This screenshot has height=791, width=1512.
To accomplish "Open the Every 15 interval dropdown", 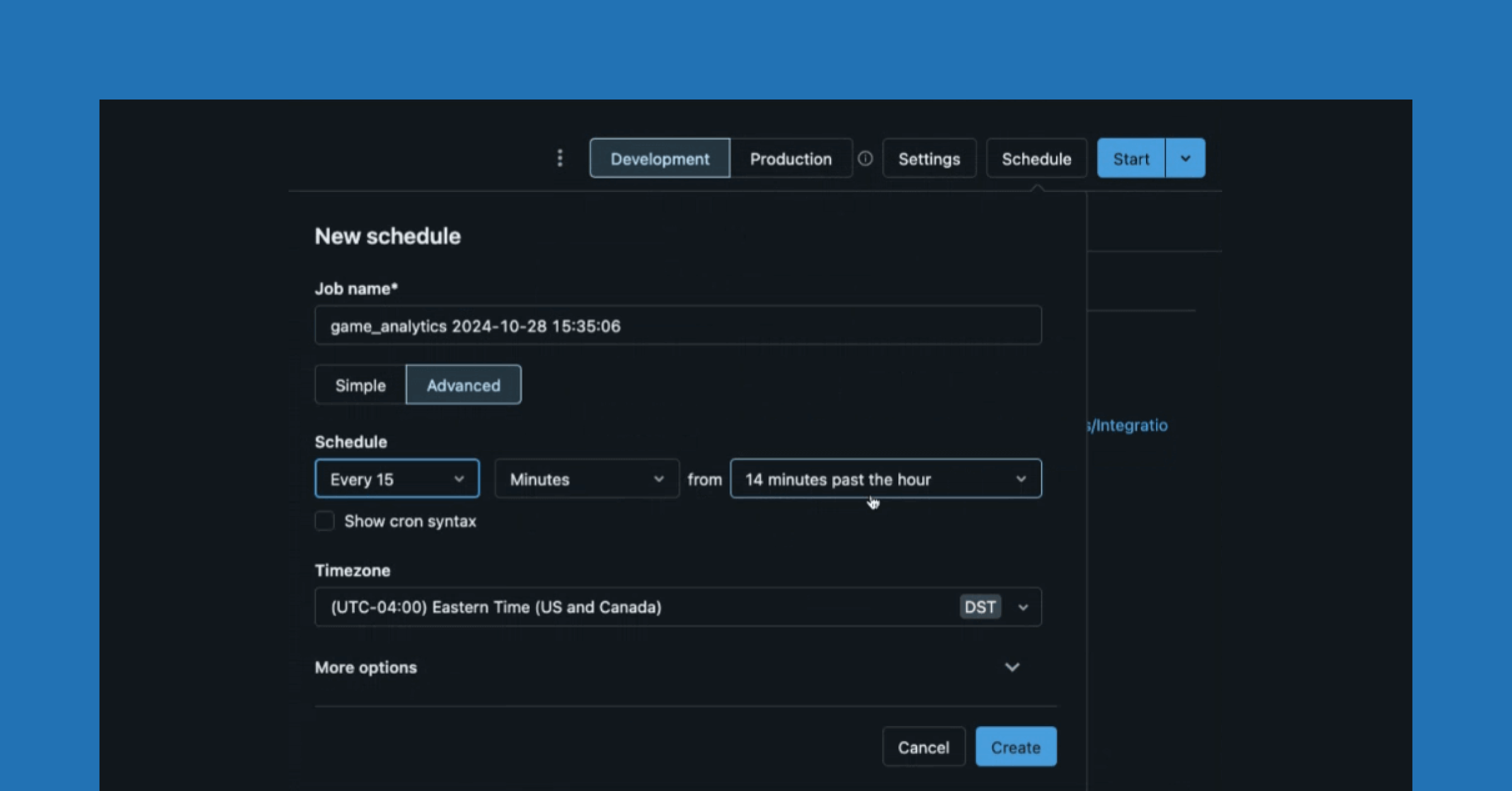I will click(x=397, y=479).
